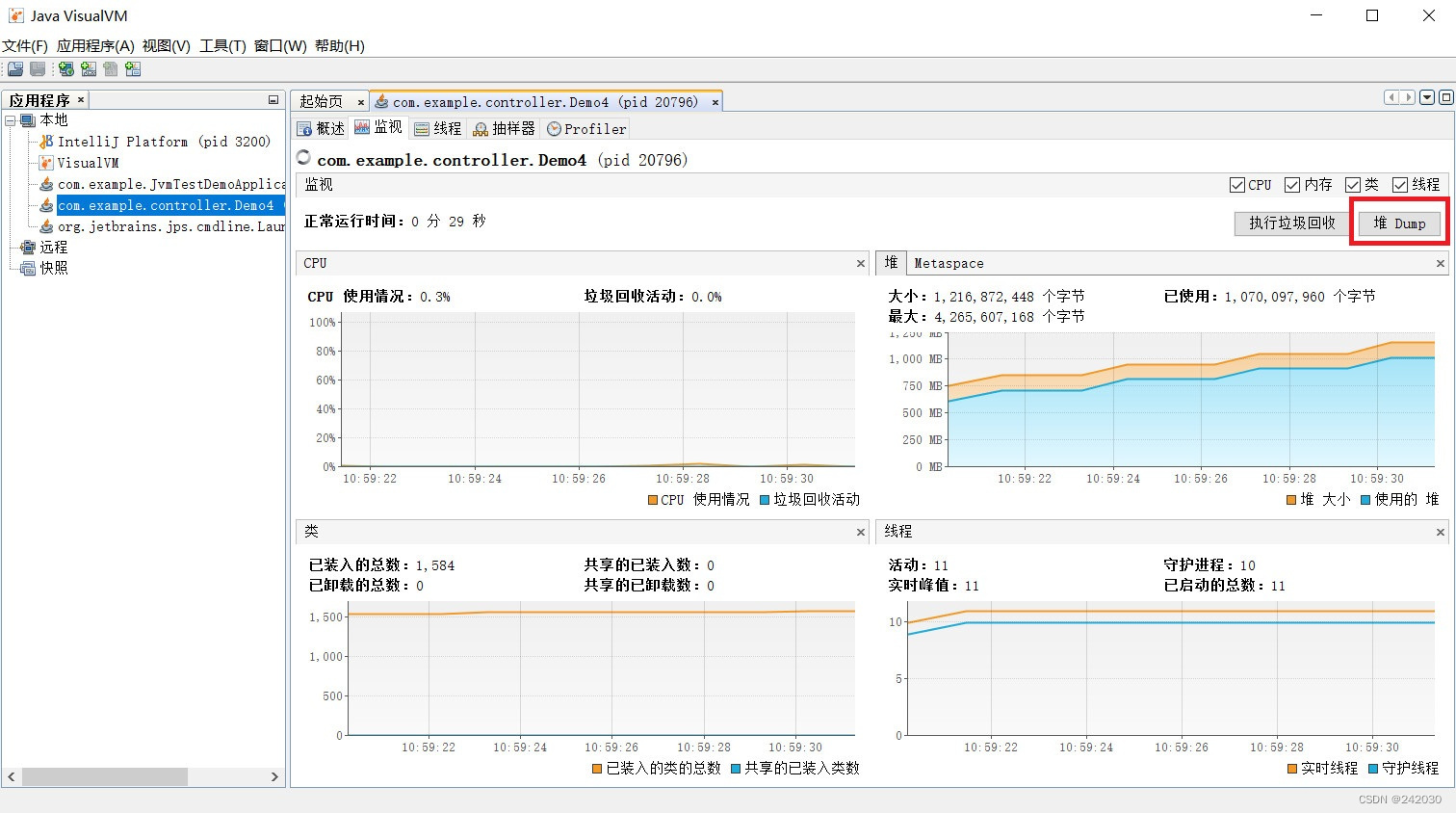This screenshot has width=1456, height=813.
Task: Click Add VM Coredump toolbar icon
Action: click(133, 69)
